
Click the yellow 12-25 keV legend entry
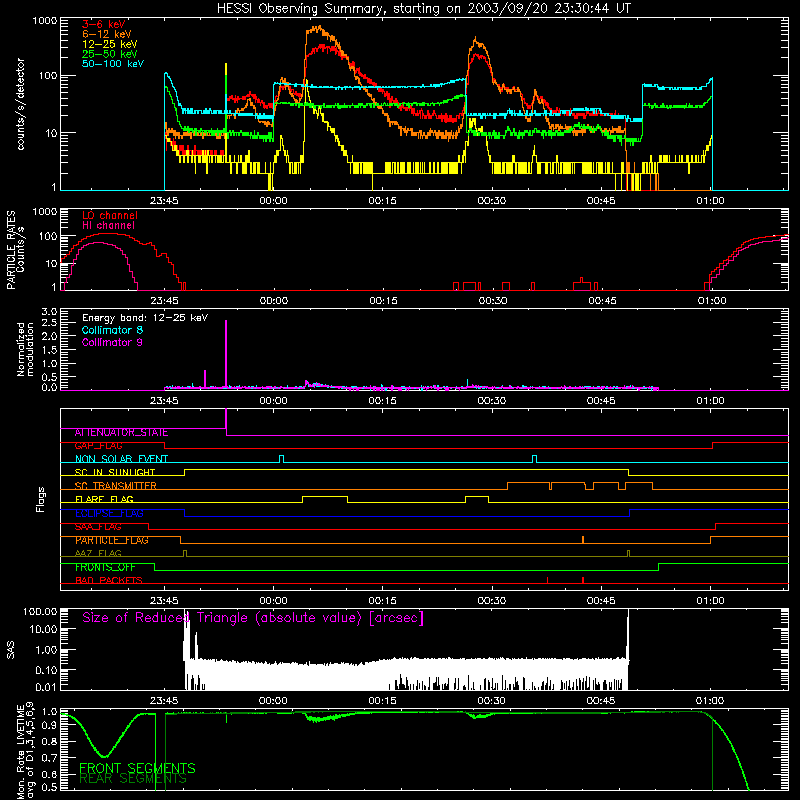(x=110, y=44)
